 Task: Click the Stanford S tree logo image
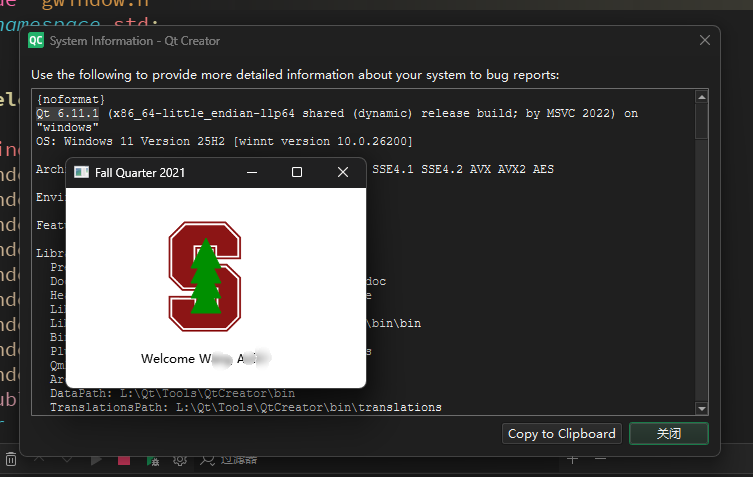point(205,276)
